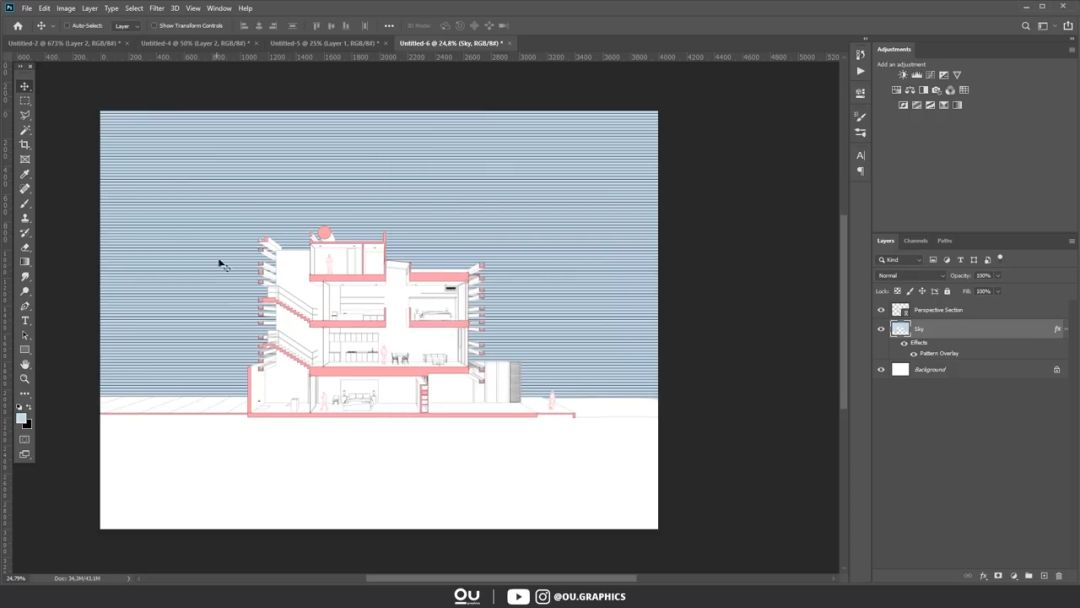
Task: Add a Photo Filter adjustment
Action: [x=937, y=90]
